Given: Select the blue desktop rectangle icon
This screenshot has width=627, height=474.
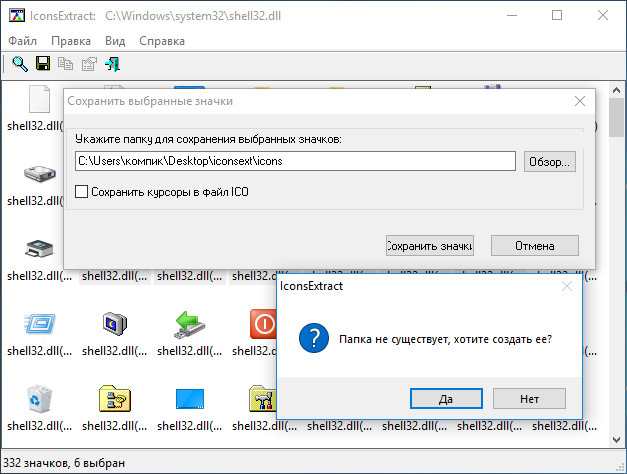Looking at the screenshot, I should point(190,399).
